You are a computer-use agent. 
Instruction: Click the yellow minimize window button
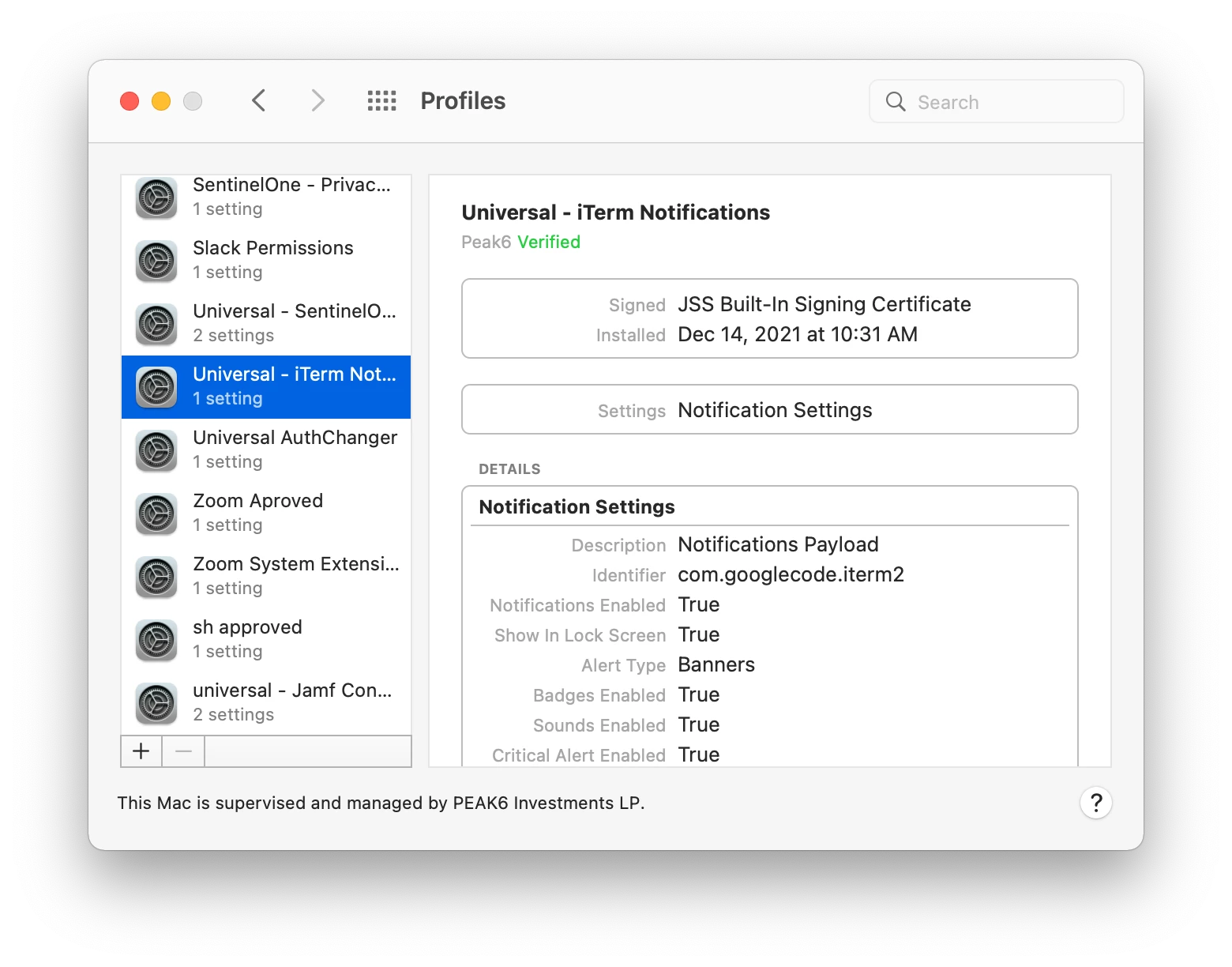(161, 101)
